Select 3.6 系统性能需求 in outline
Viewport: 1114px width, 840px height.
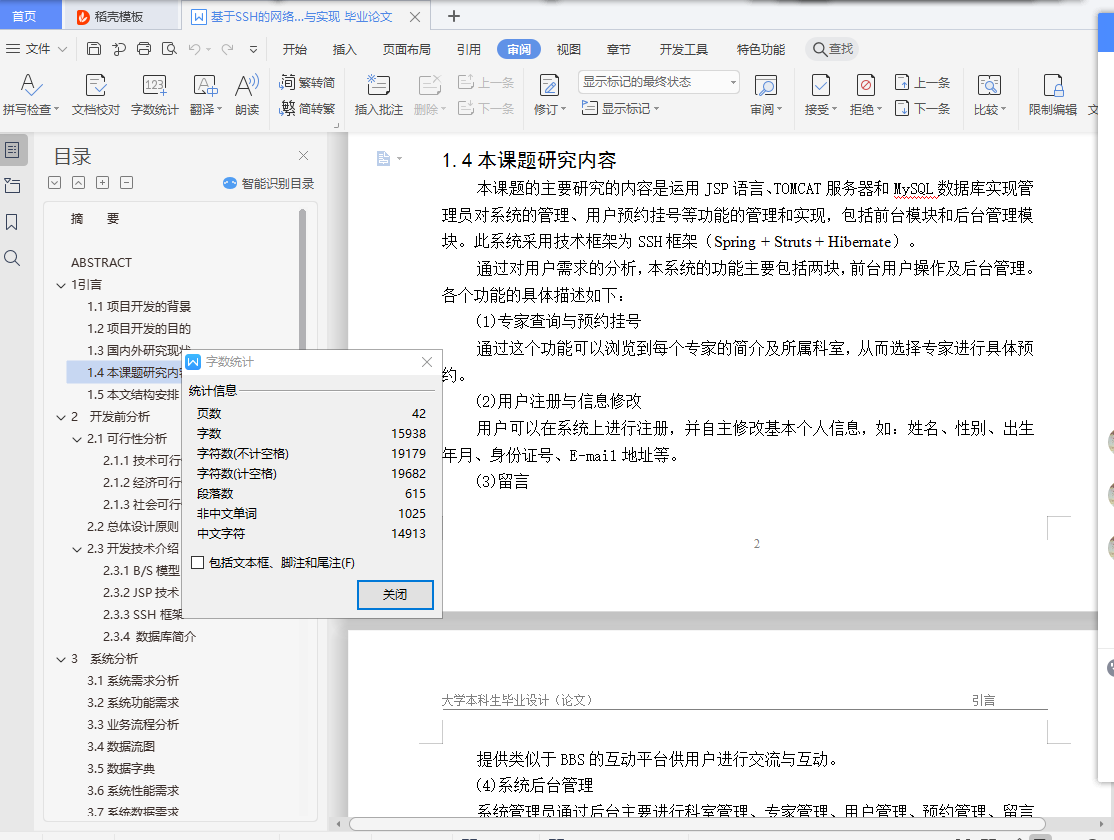point(133,790)
